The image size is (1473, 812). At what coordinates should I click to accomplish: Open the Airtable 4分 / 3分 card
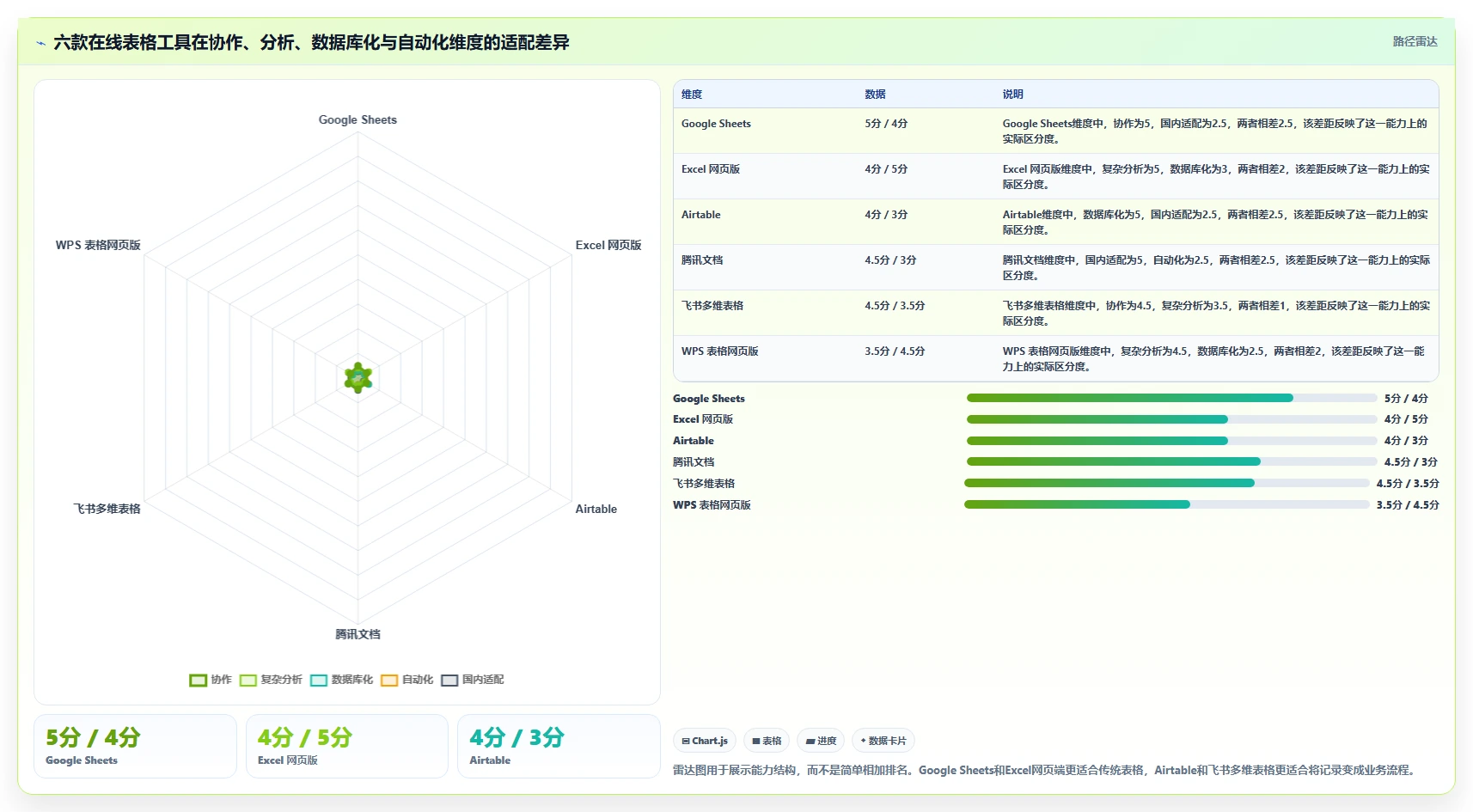559,746
